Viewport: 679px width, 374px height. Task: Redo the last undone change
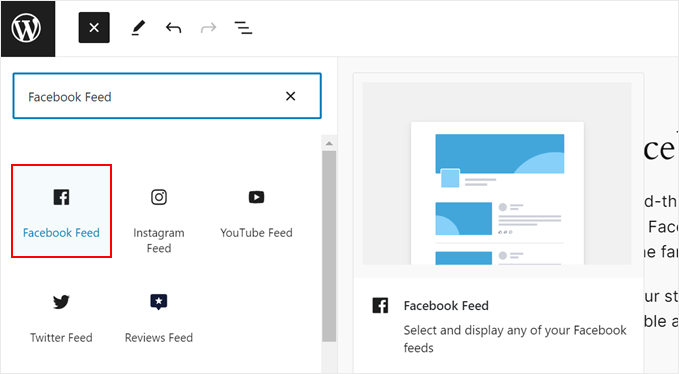(x=208, y=28)
